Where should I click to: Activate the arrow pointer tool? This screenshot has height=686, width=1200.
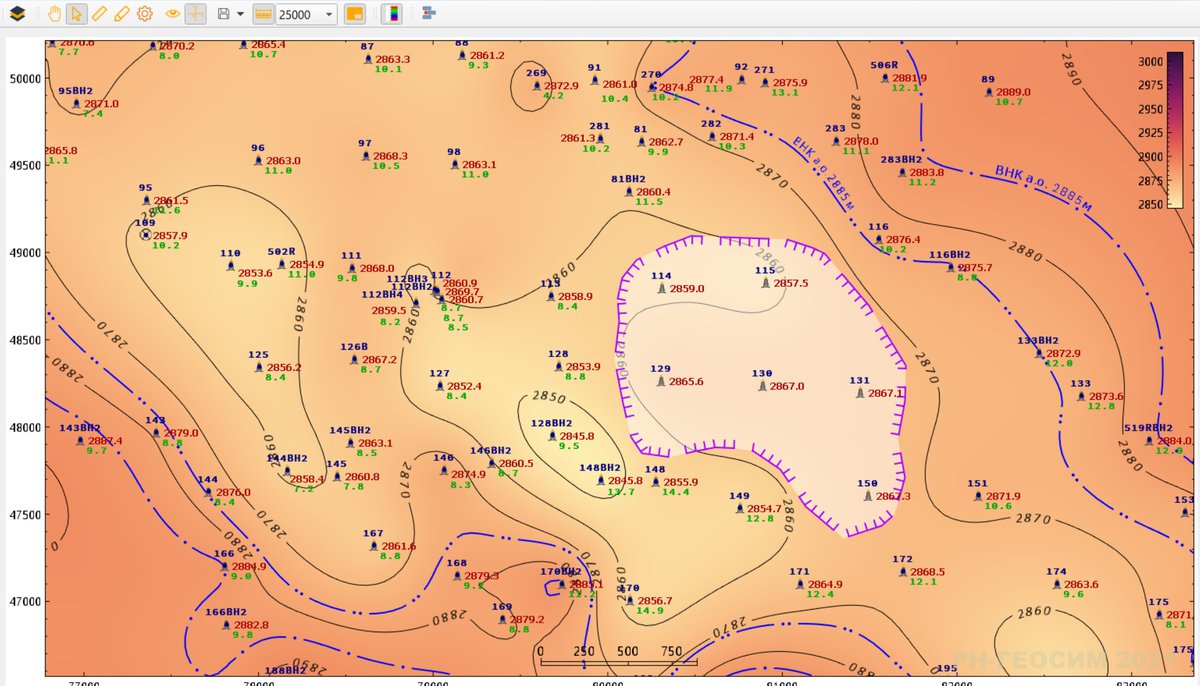tap(76, 14)
